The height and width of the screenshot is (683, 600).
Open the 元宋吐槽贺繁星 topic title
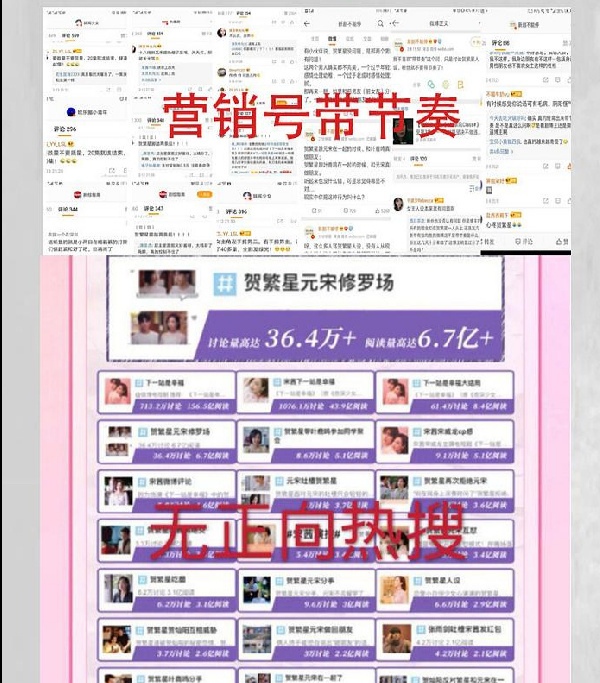[x=312, y=480]
